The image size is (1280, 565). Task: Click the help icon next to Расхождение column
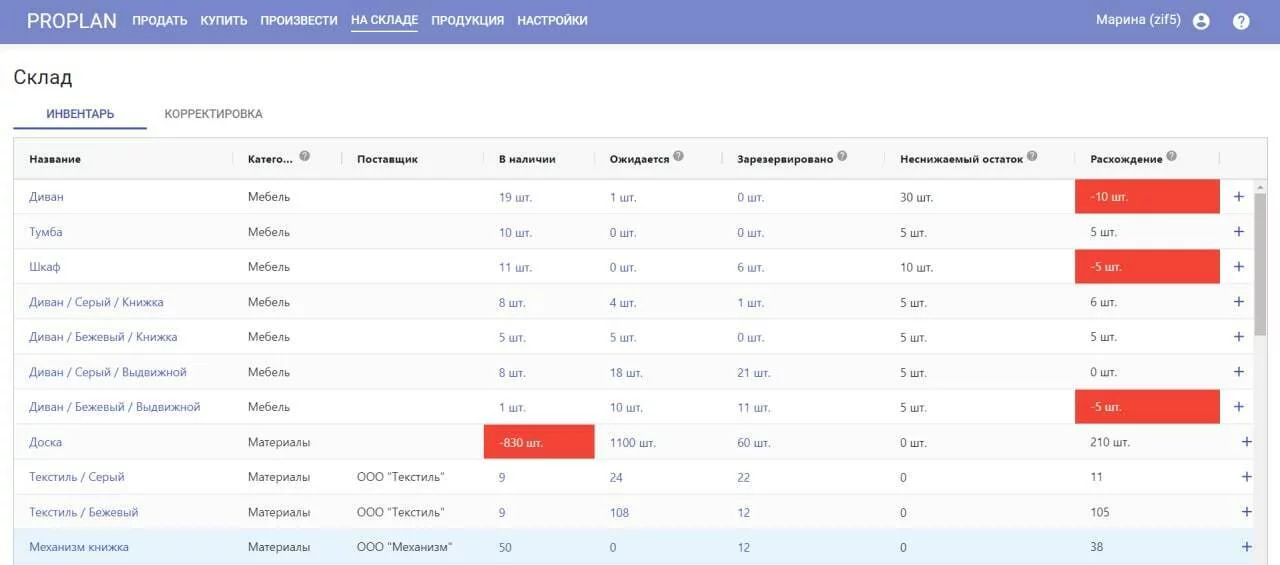[x=1171, y=156]
